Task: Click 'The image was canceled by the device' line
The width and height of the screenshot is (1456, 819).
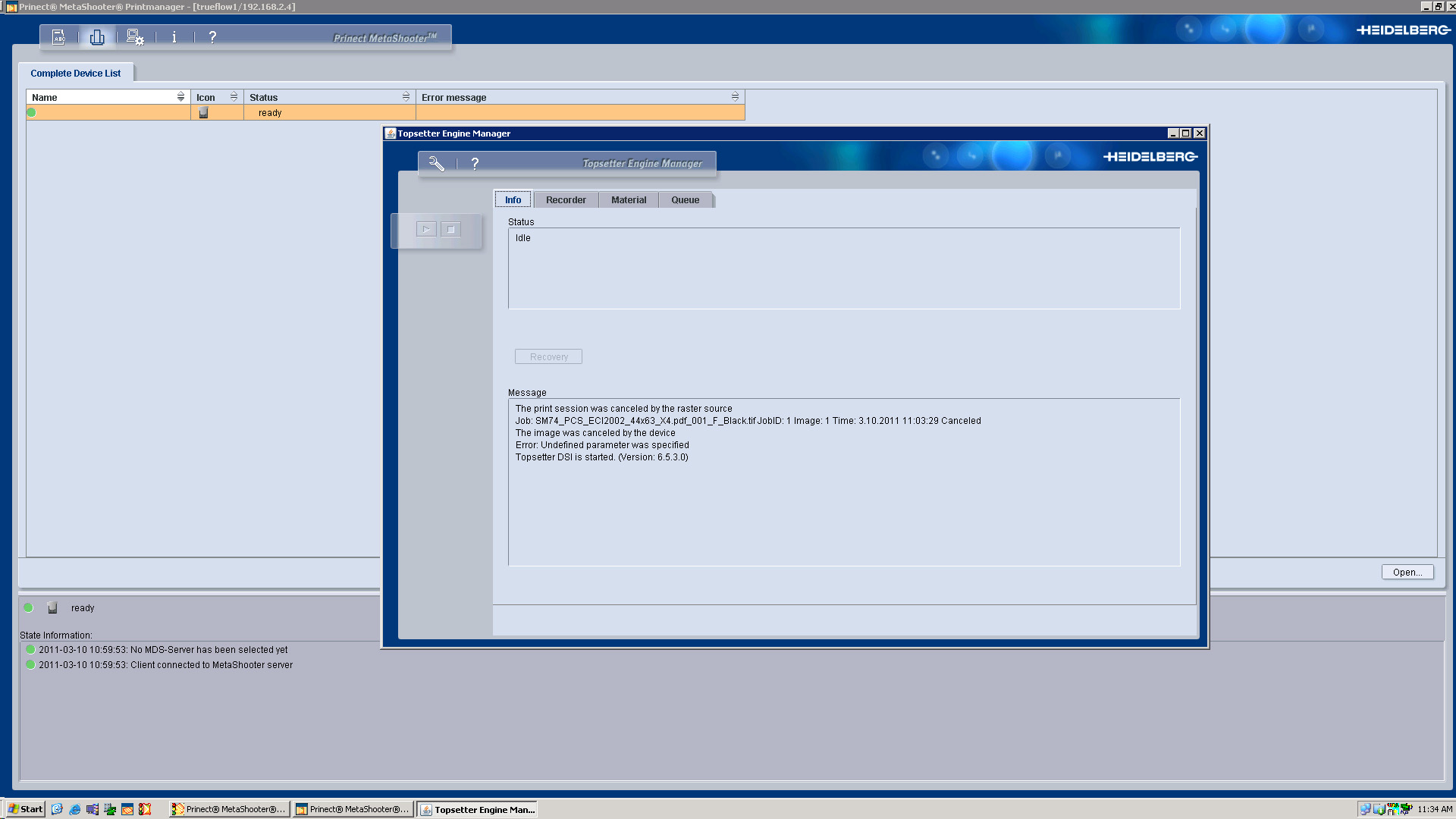Action: pyautogui.click(x=595, y=432)
